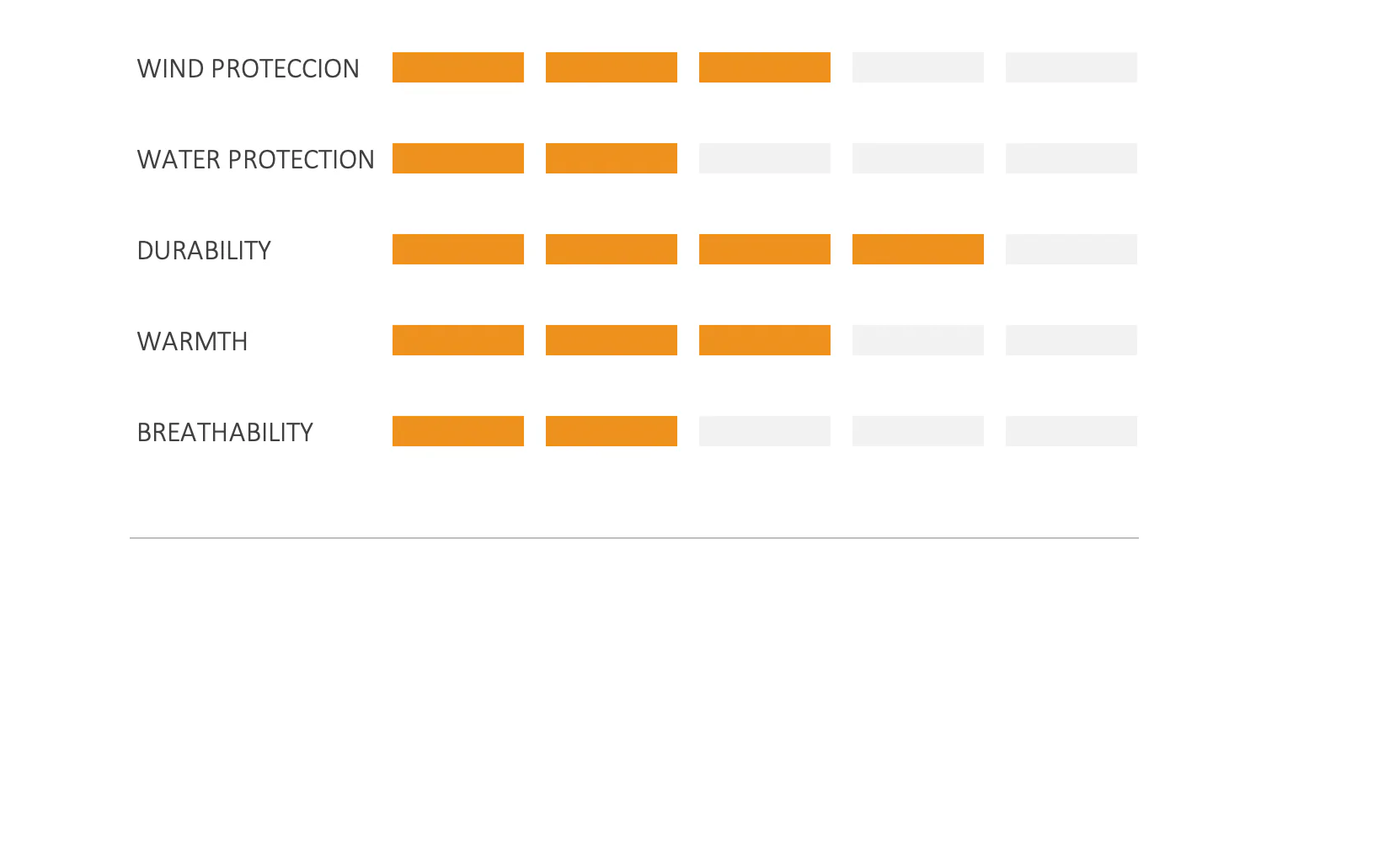The image size is (1400, 842).
Task: Select fourth orange Durability segment
Action: (918, 249)
